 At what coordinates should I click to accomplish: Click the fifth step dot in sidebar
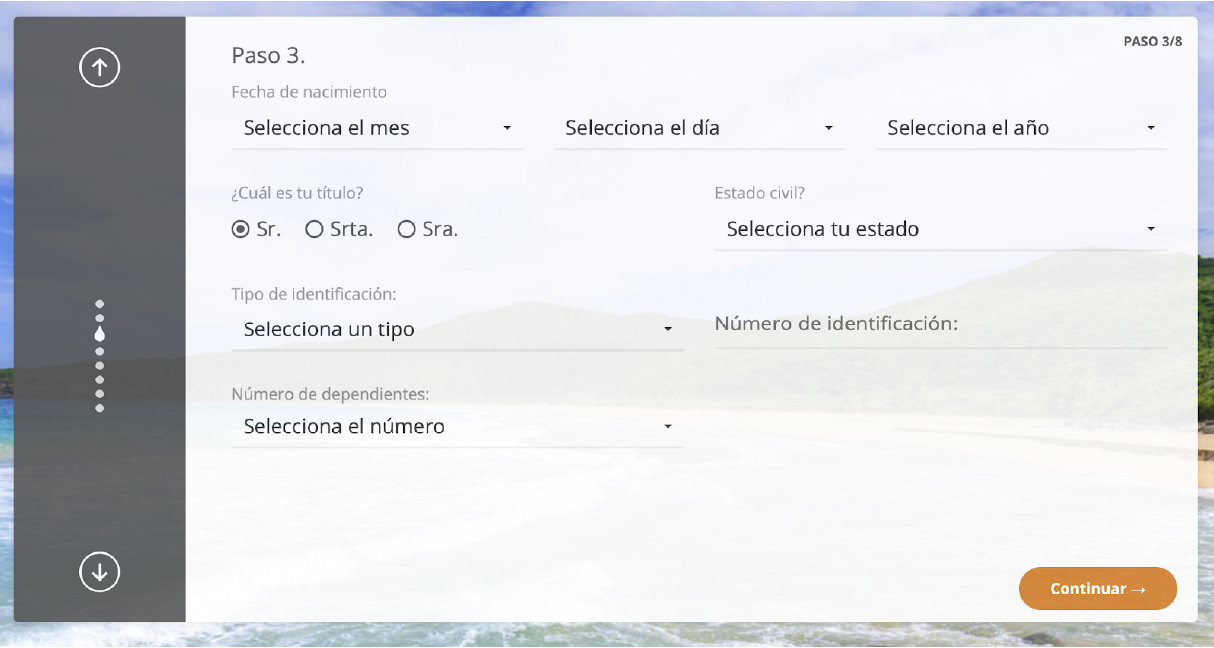click(99, 365)
